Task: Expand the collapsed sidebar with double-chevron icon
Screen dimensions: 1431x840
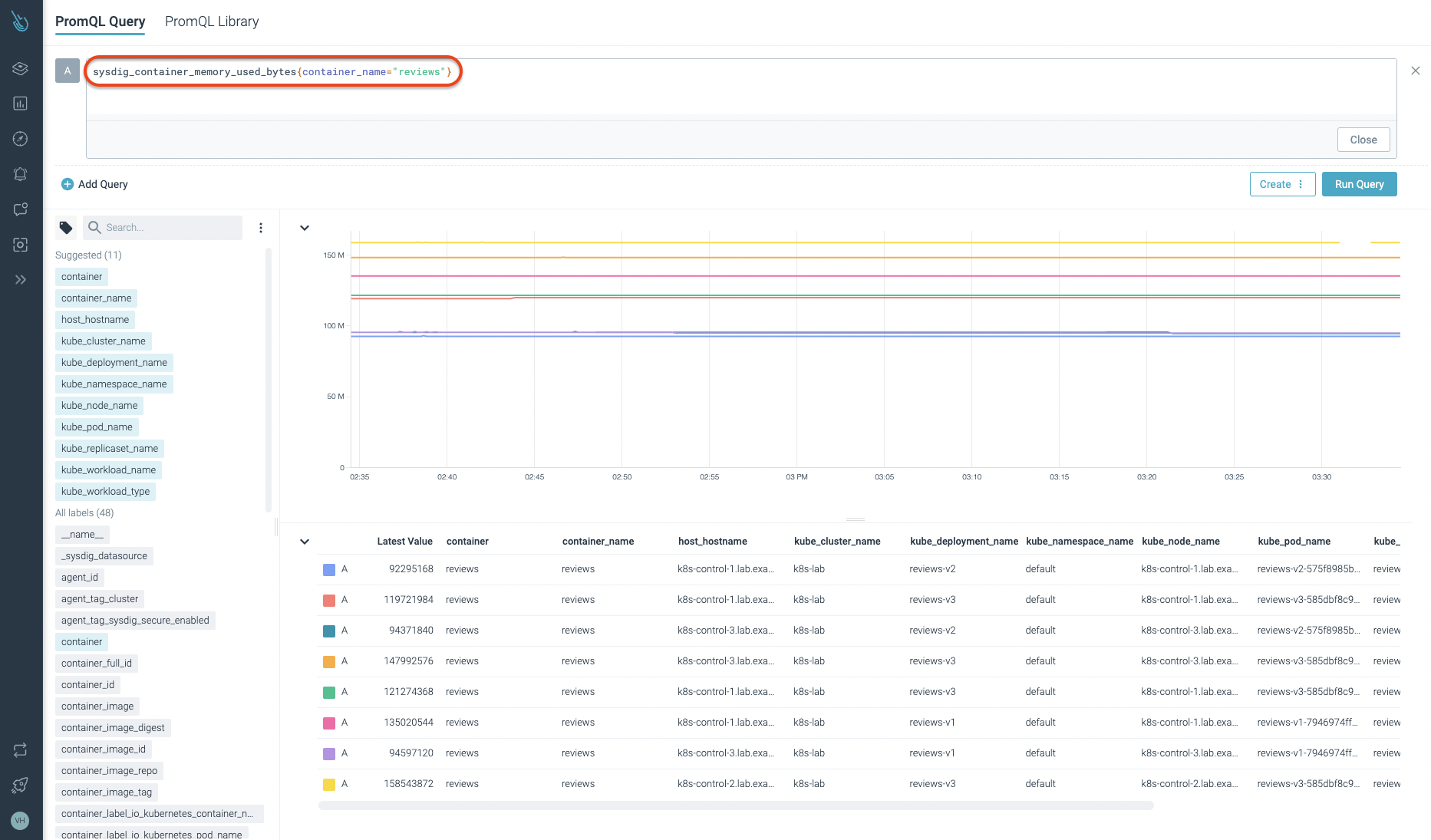Action: 20,279
